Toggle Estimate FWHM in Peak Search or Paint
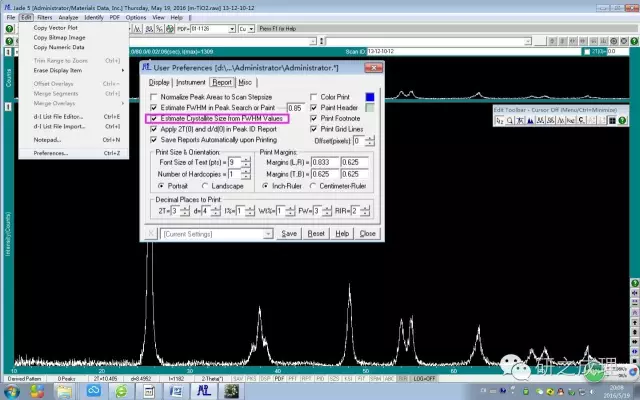 (x=153, y=107)
